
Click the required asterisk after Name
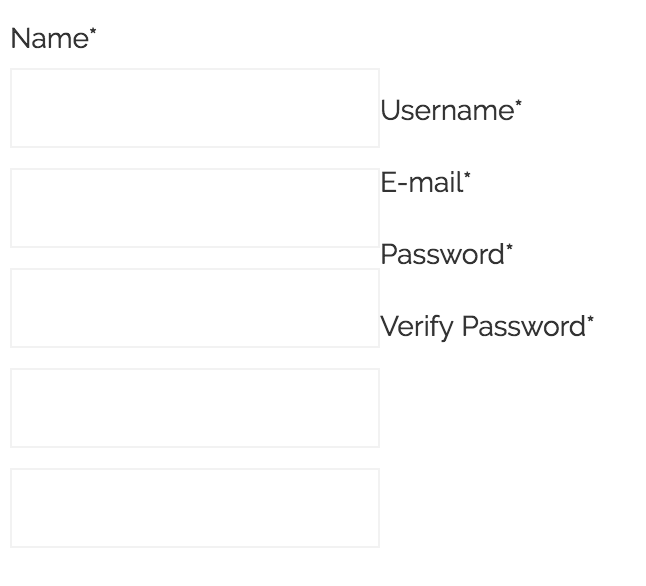coord(93,32)
